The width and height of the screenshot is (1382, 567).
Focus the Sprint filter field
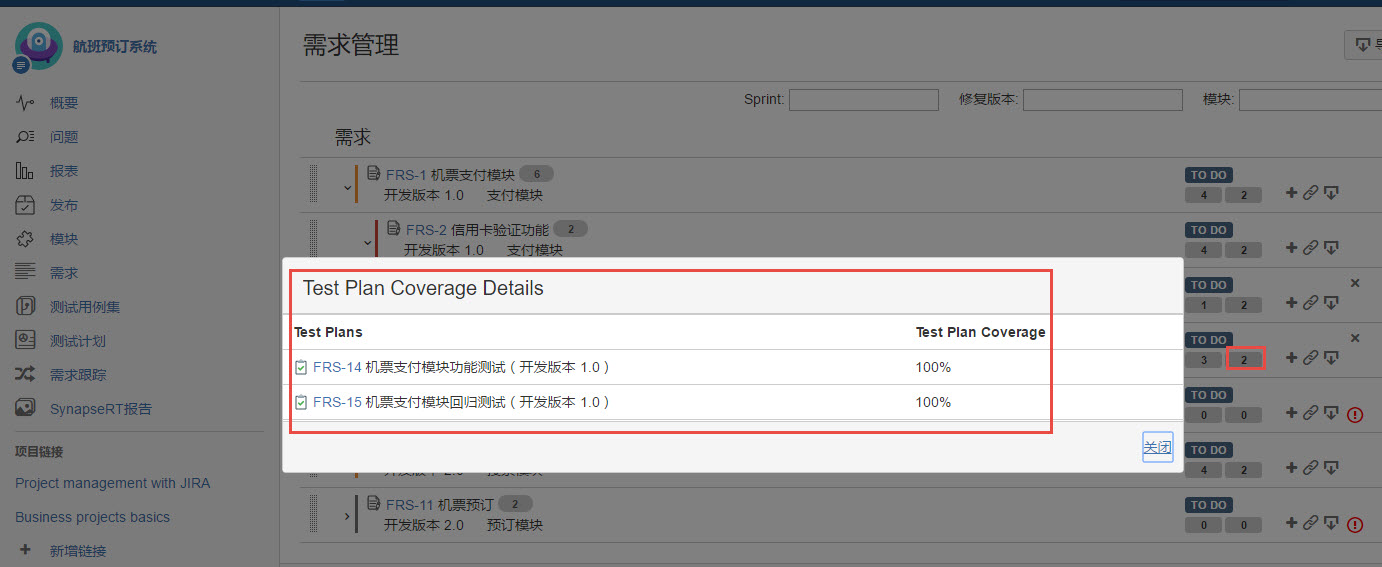[864, 100]
